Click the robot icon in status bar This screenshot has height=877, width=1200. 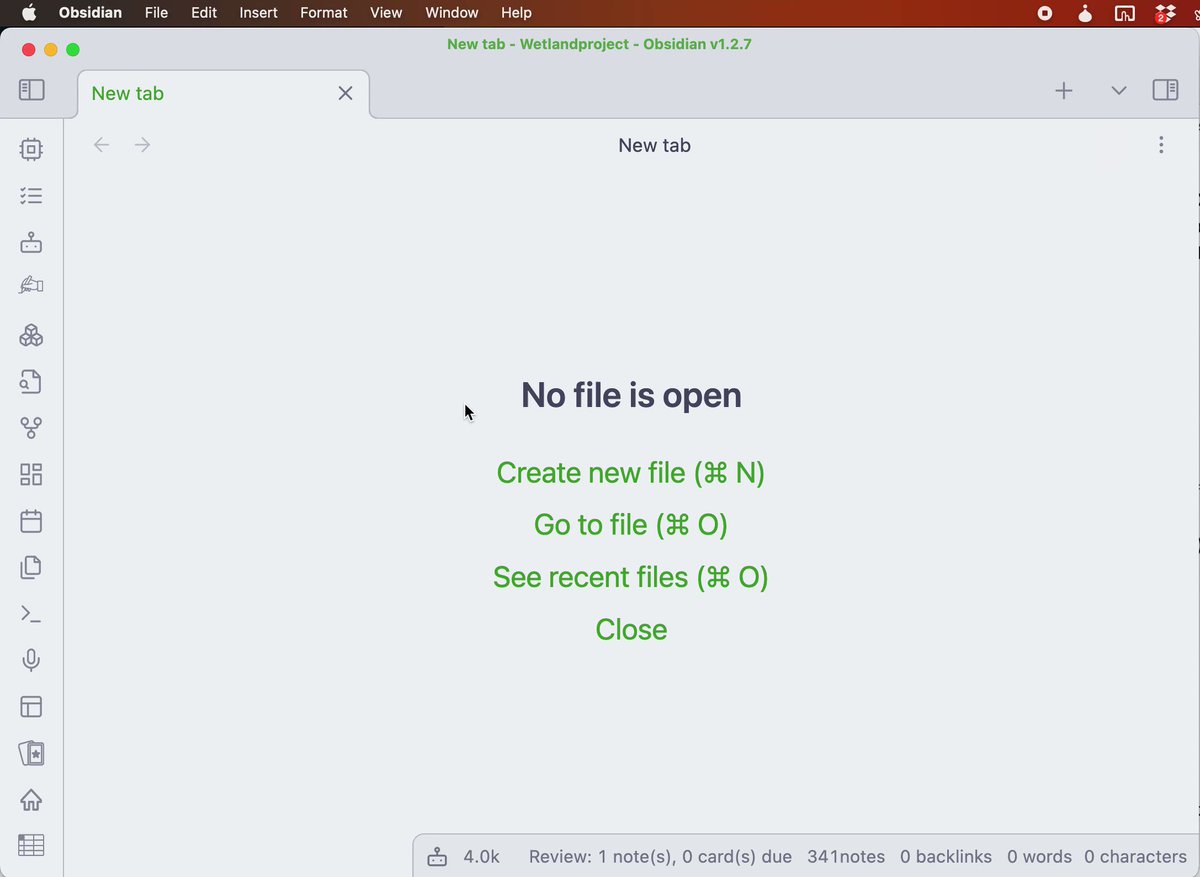(x=437, y=857)
